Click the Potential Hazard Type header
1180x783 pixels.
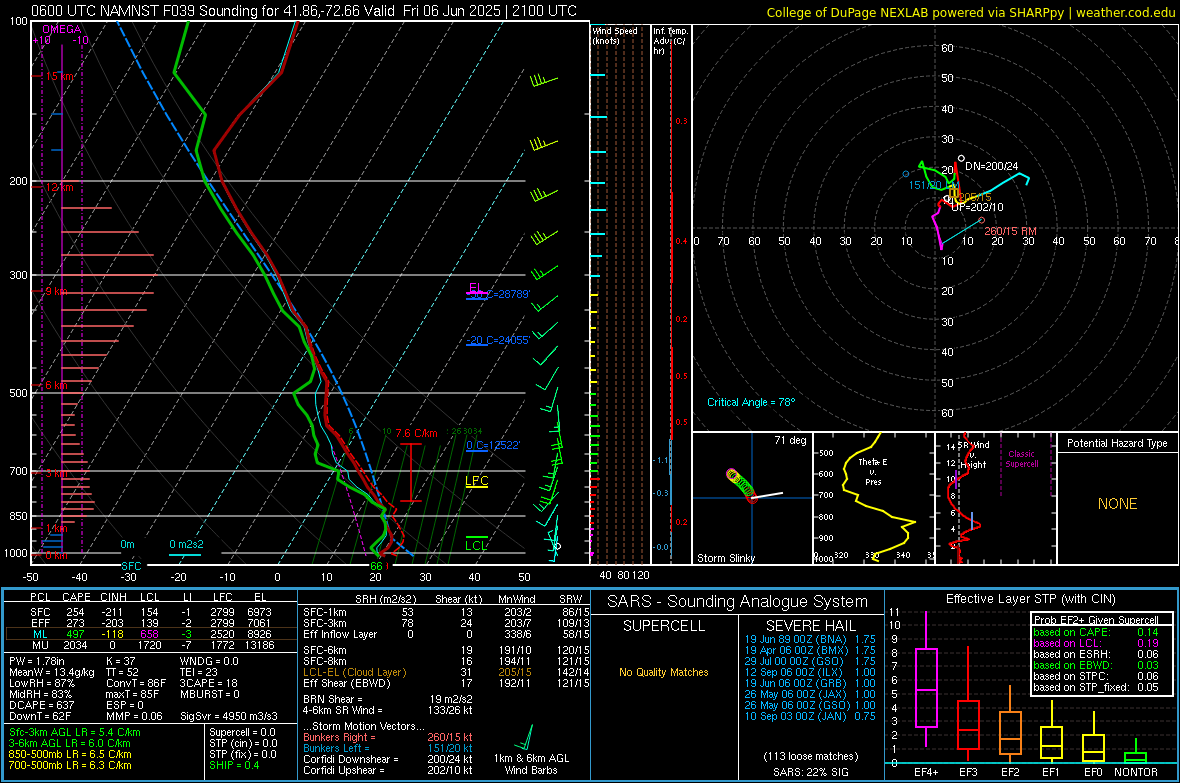1117,443
